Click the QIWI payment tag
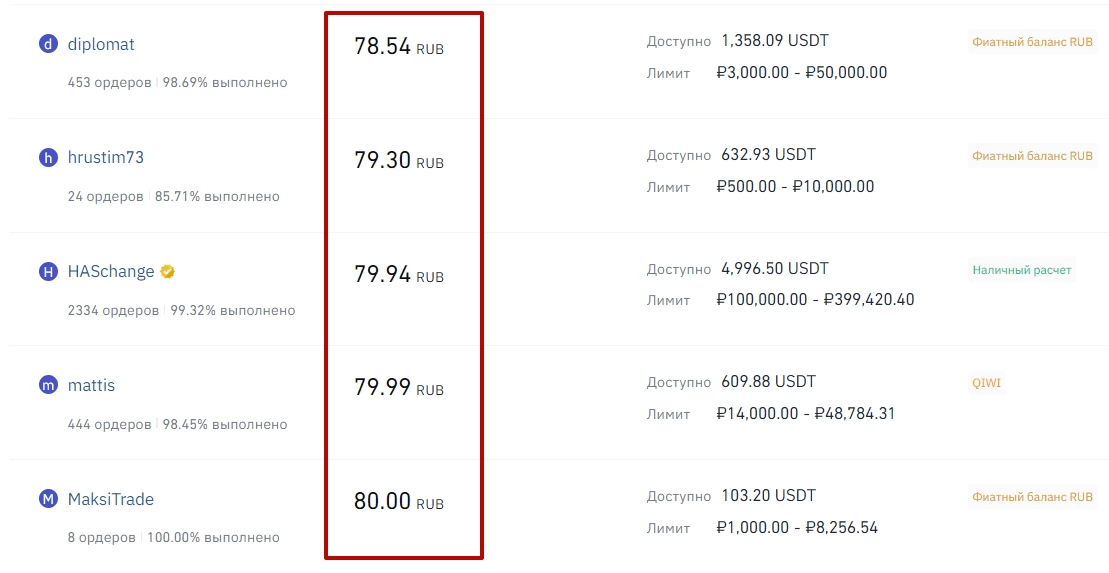 [x=986, y=383]
